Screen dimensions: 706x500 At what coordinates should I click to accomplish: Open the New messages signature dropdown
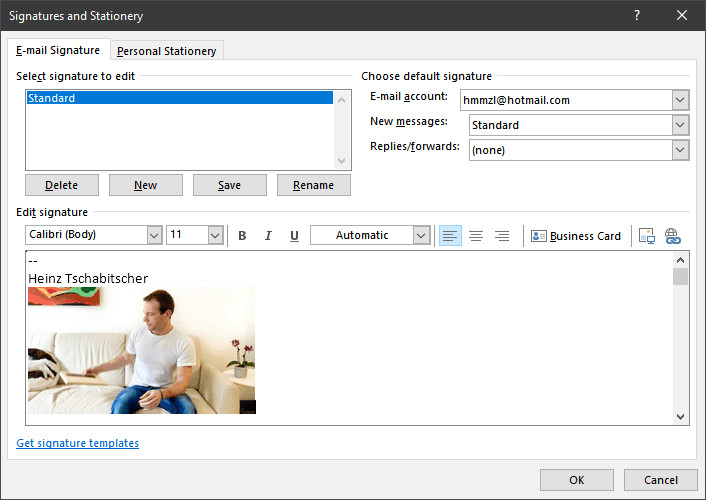pyautogui.click(x=680, y=125)
